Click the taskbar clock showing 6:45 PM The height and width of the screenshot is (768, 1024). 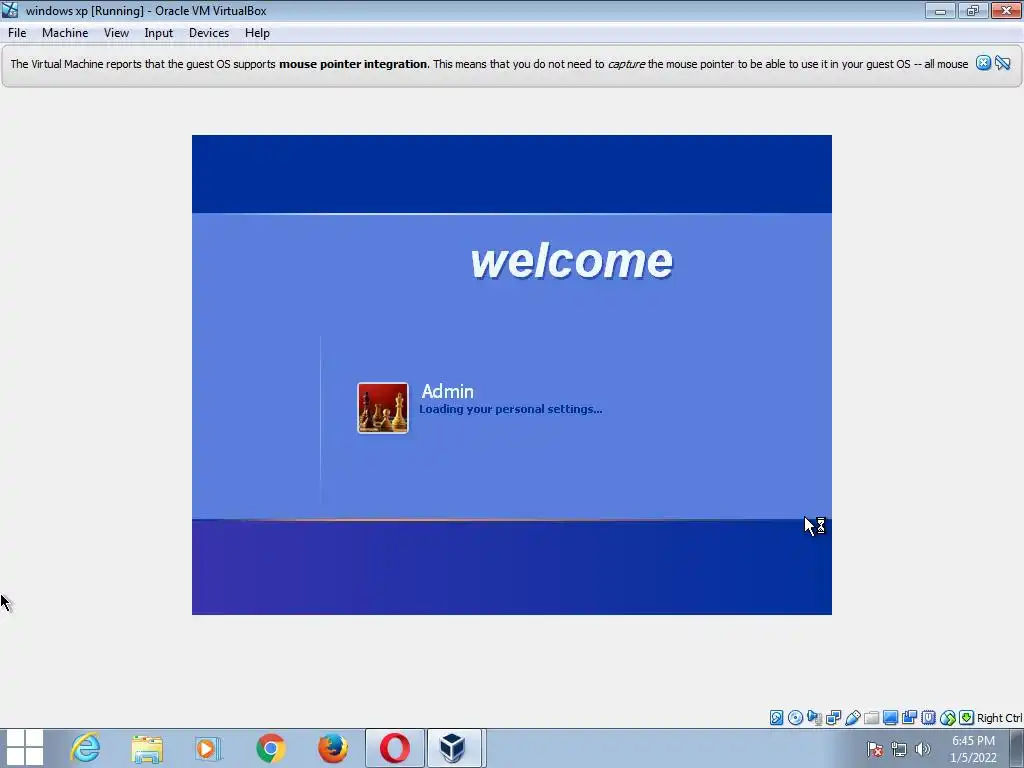point(973,749)
